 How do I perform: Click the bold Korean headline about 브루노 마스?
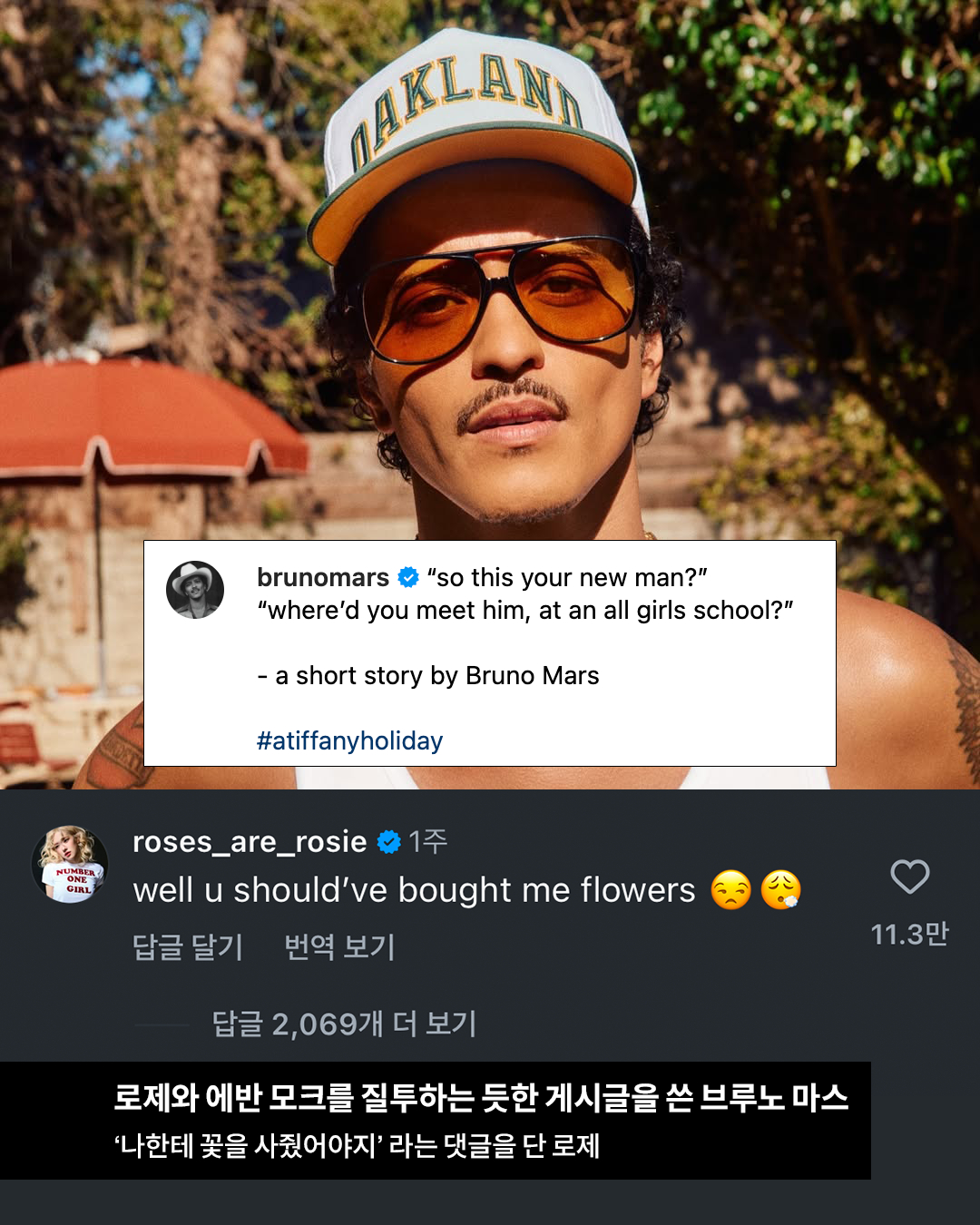(481, 1098)
